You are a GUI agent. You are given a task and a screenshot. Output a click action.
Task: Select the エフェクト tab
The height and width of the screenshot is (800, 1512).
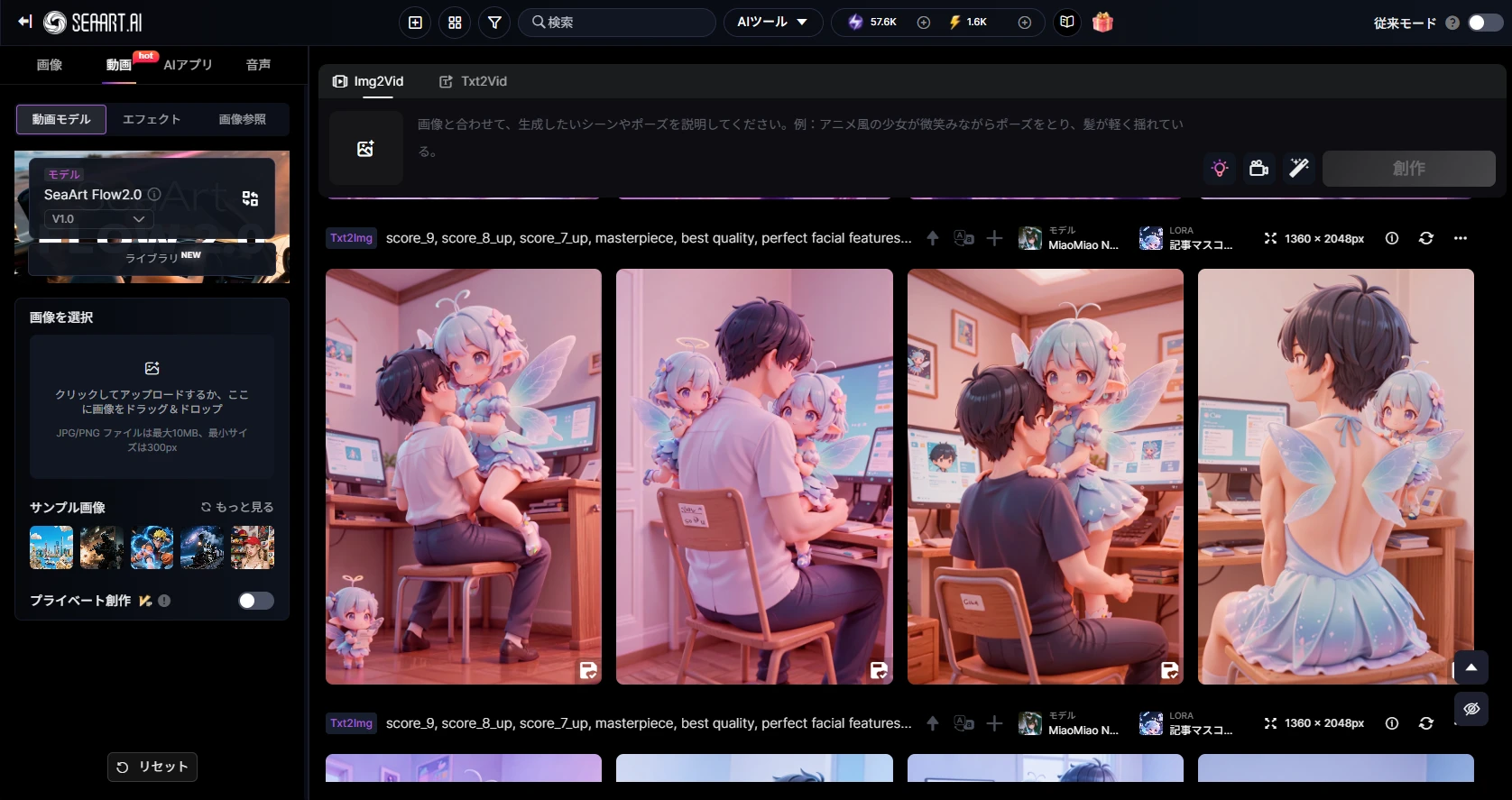click(x=152, y=119)
